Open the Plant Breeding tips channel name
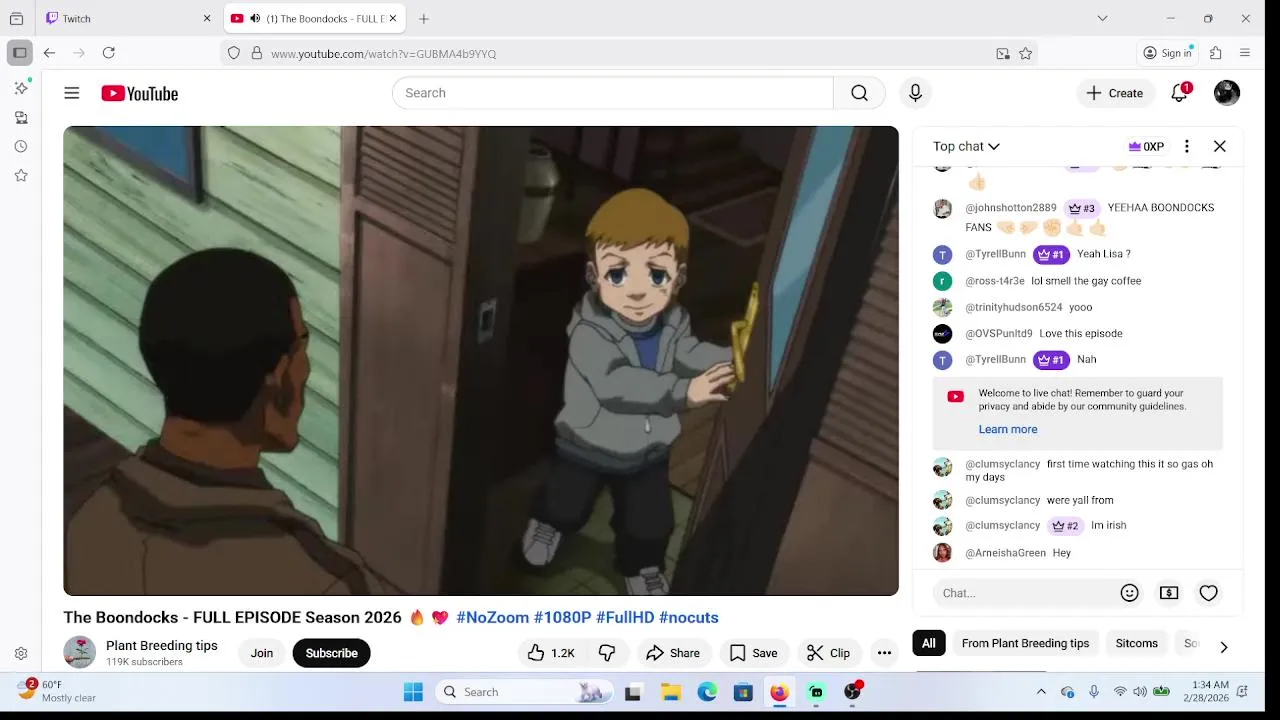Screen dimensions: 1280x720 162,646
